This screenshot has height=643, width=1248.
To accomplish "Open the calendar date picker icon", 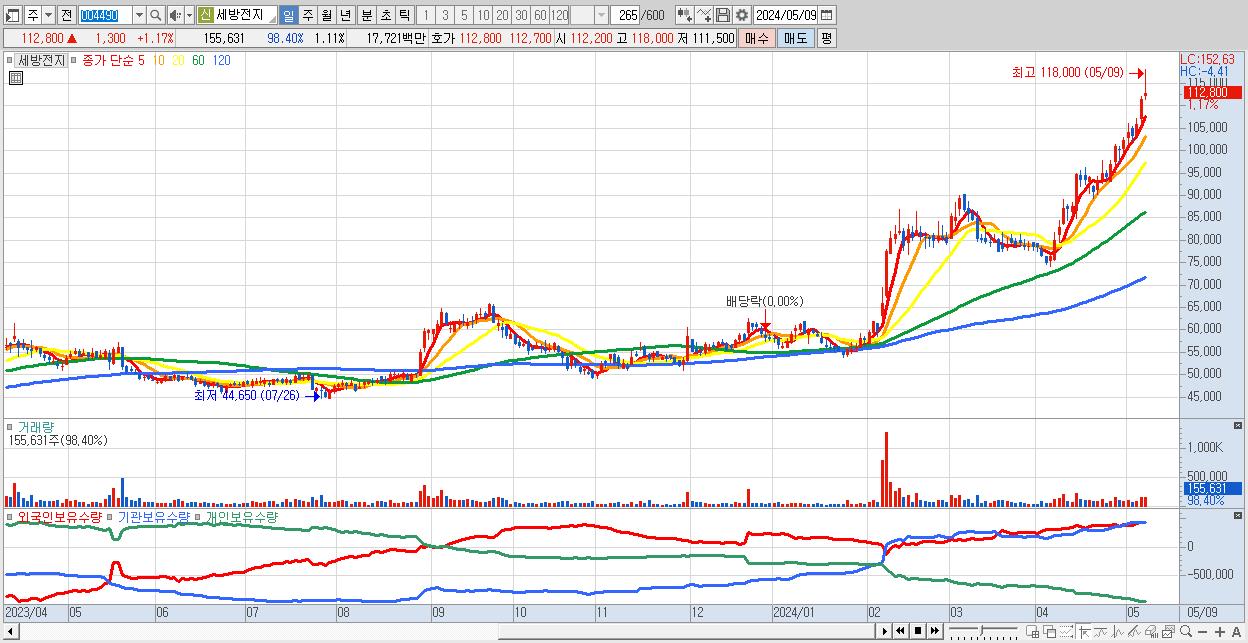I will click(x=825, y=15).
